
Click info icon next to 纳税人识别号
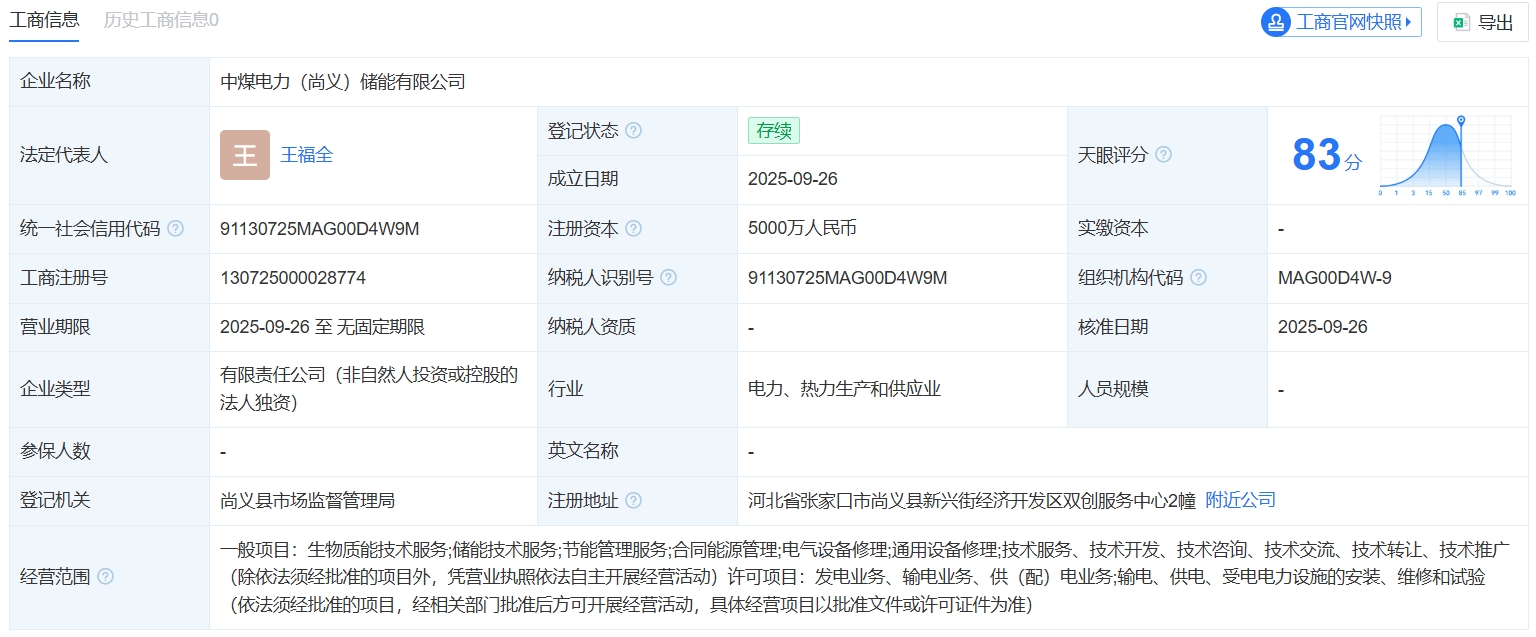coord(668,278)
